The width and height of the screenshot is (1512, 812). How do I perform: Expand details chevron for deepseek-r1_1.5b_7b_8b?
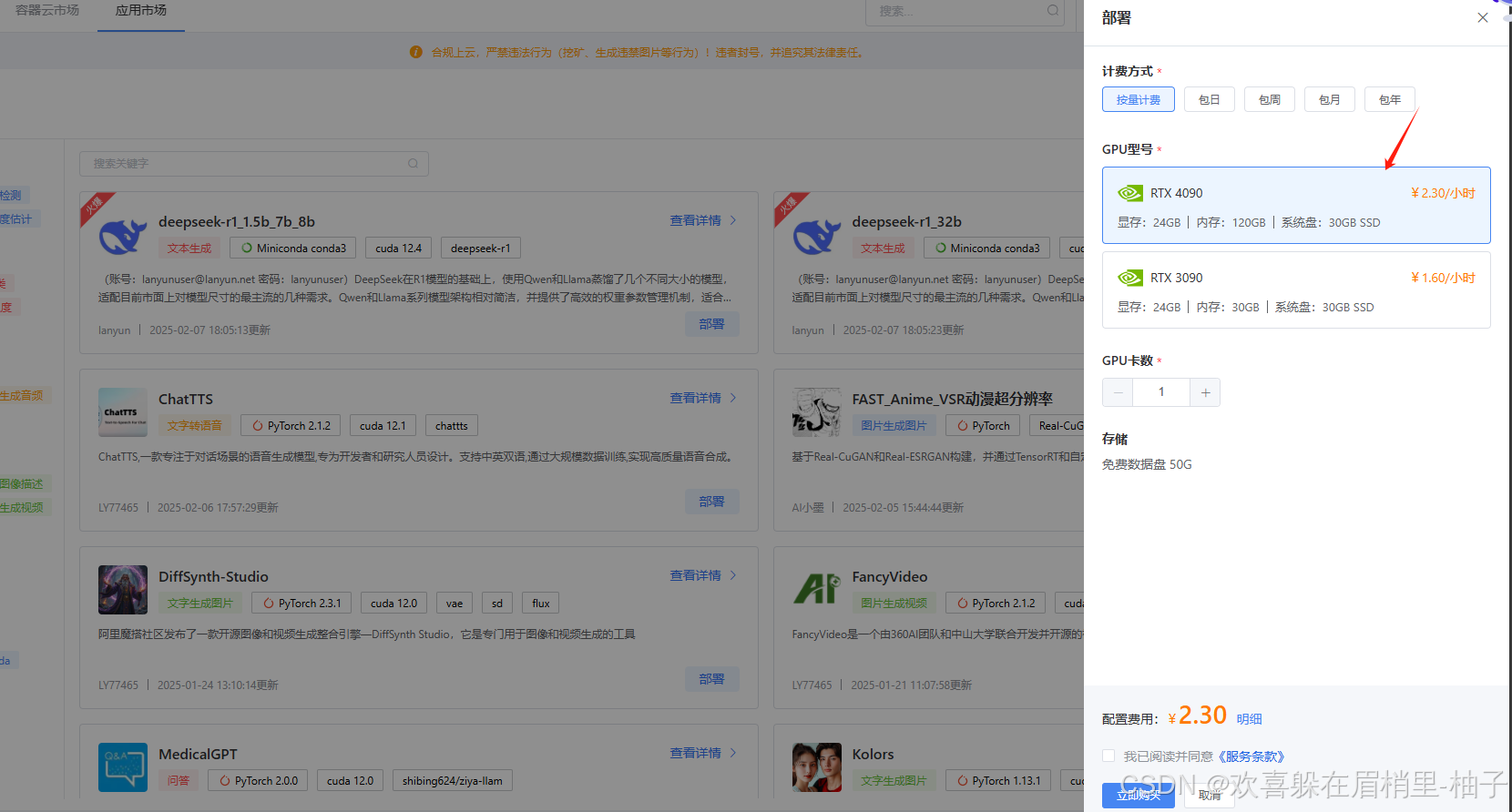733,220
